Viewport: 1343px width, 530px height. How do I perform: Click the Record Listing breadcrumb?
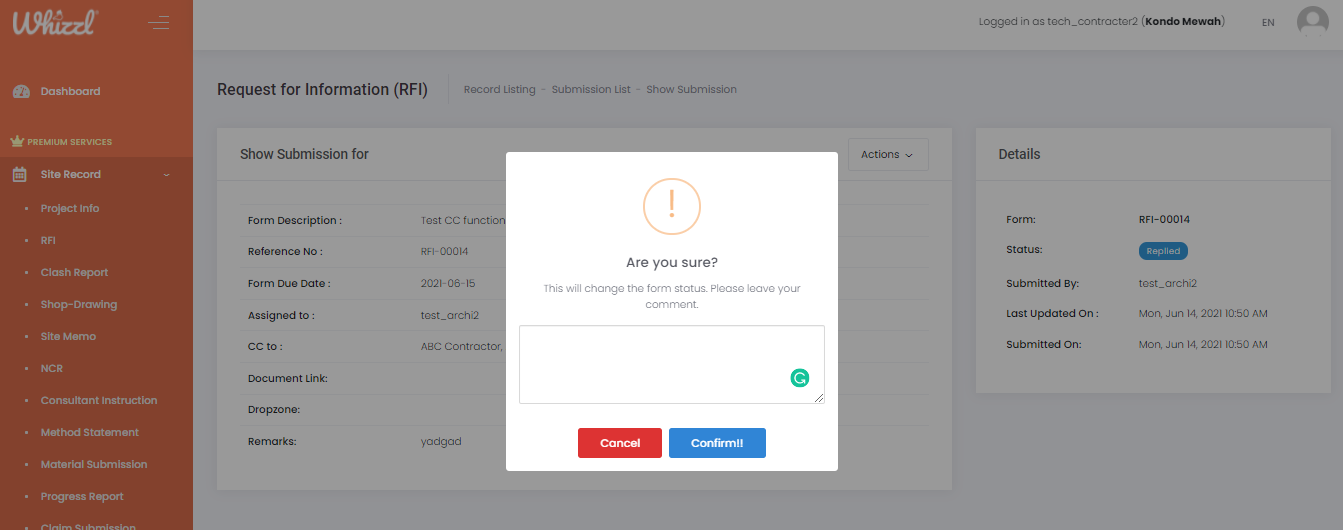tap(499, 90)
